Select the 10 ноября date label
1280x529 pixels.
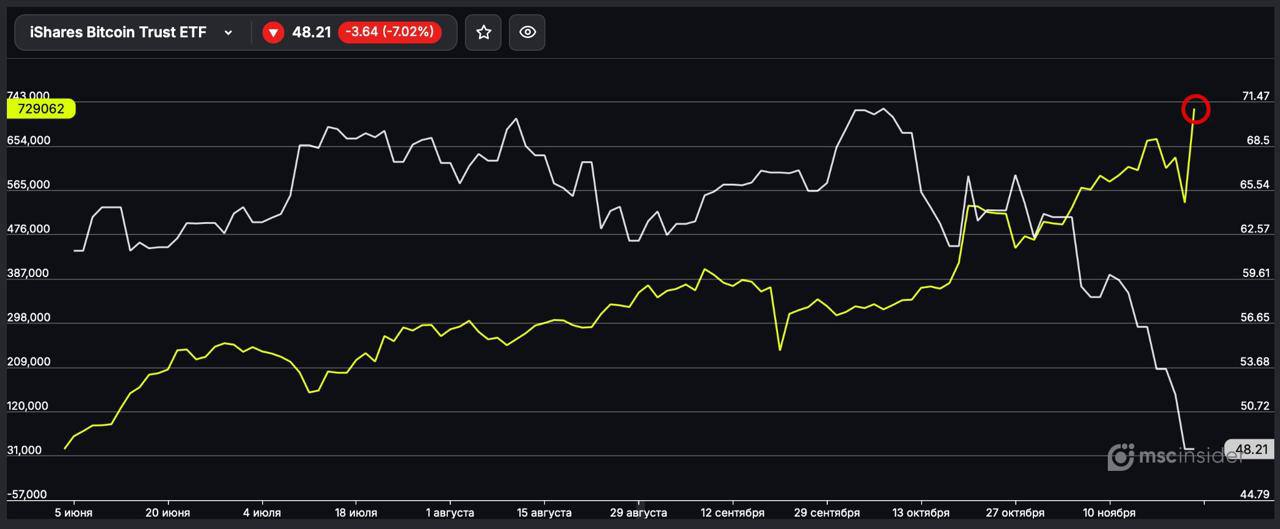pos(1109,513)
